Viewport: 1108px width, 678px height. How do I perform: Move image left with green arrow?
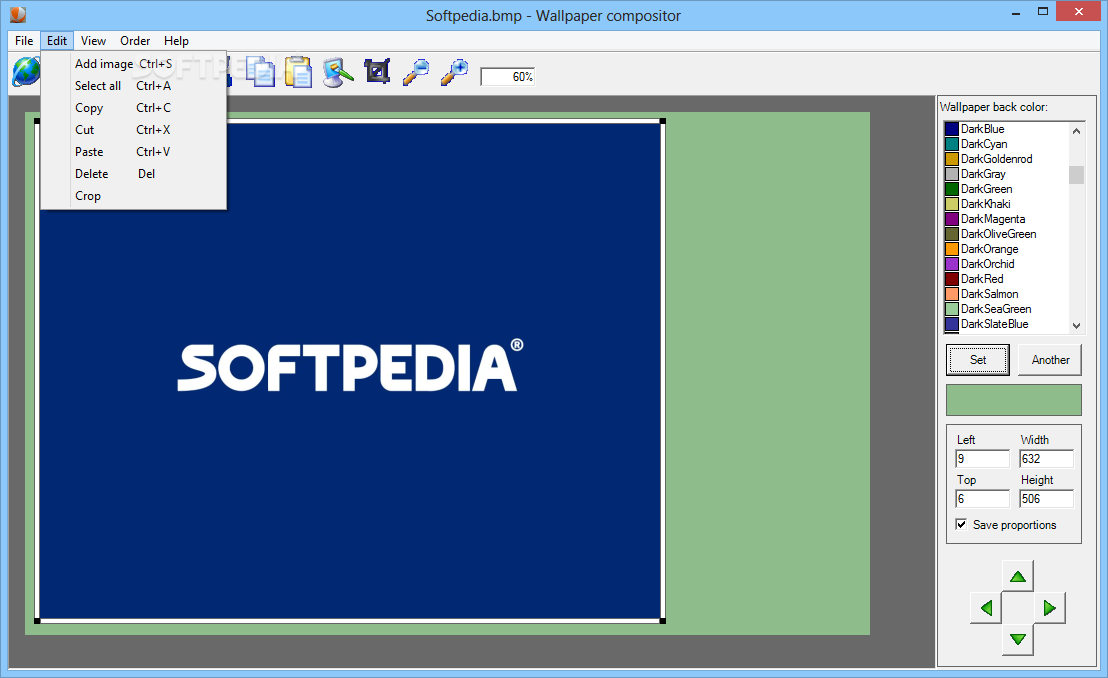point(986,608)
